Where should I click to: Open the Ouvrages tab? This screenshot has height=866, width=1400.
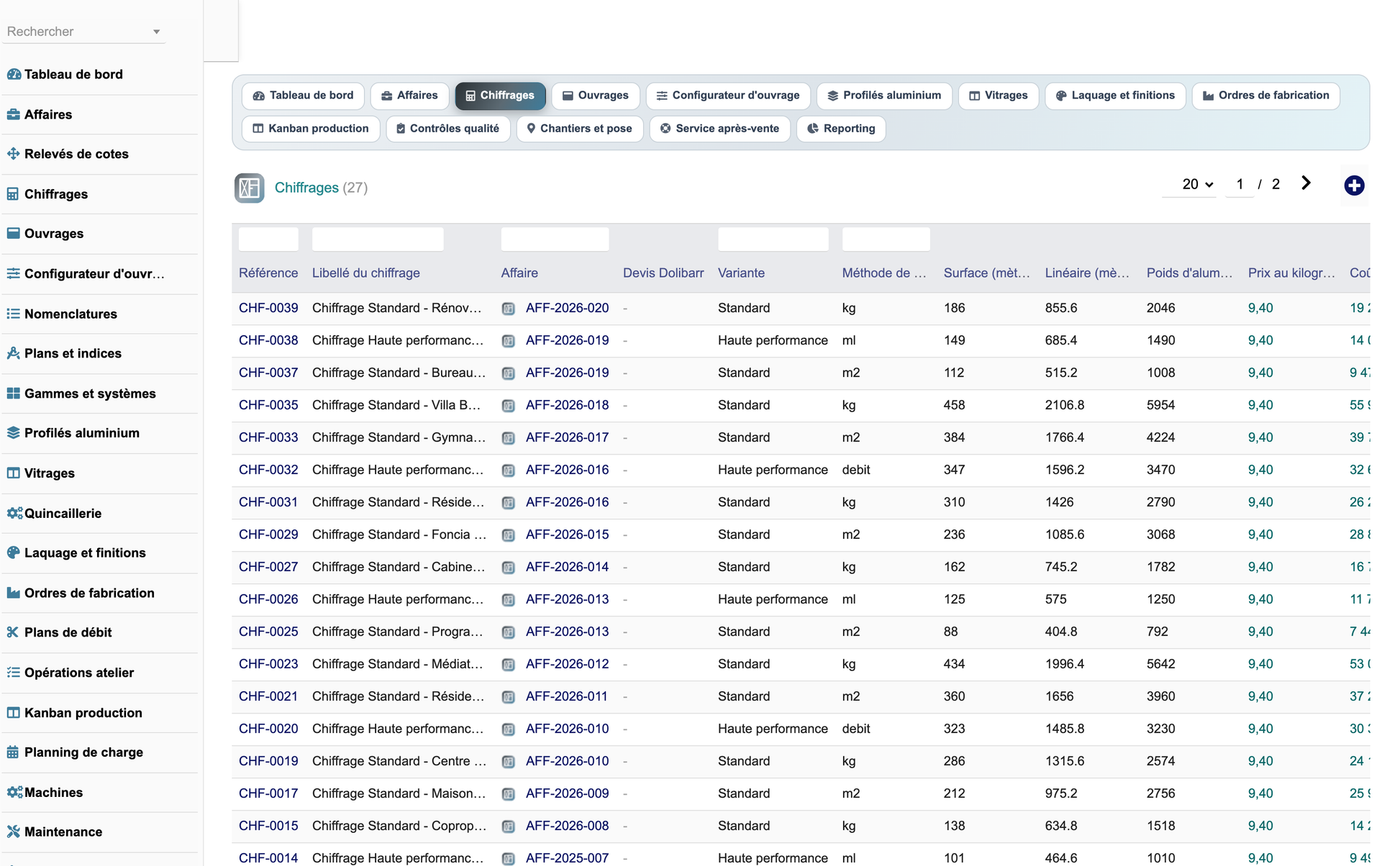[x=596, y=96]
